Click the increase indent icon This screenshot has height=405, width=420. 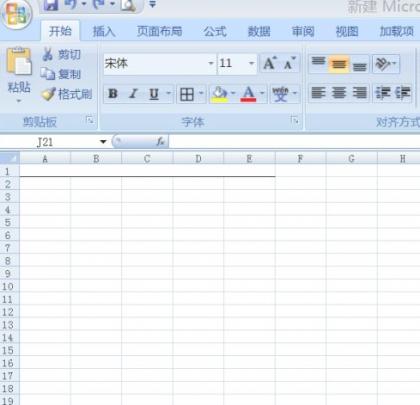(x=403, y=93)
